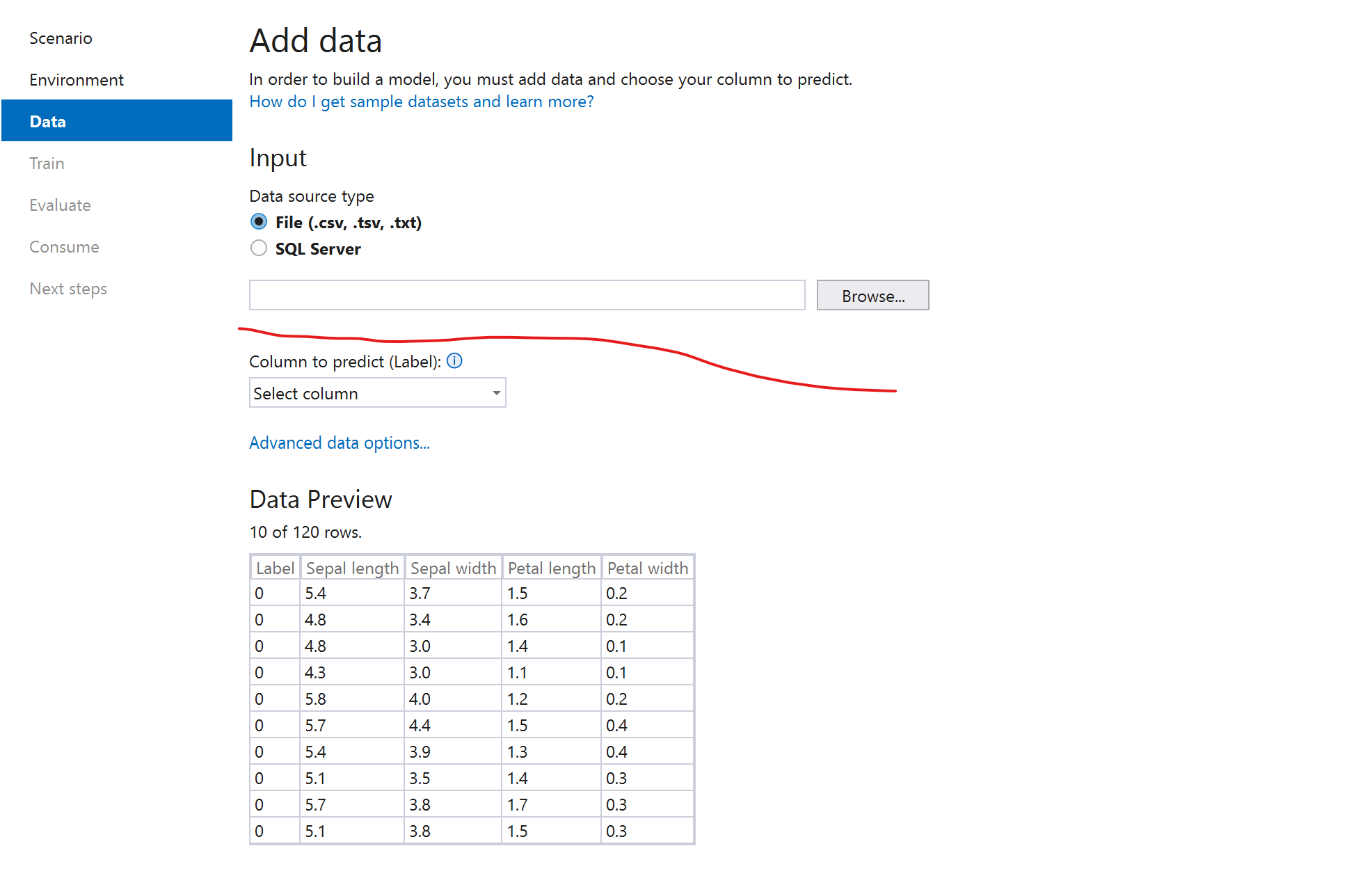
Task: Expand the column to predict selector
Action: pyautogui.click(x=377, y=392)
